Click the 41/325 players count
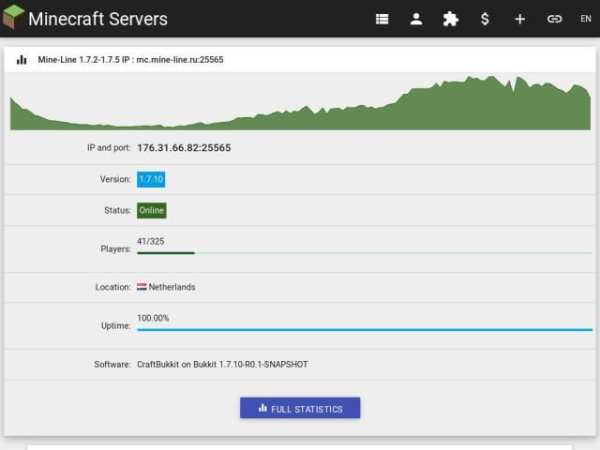The image size is (600, 450). [151, 241]
